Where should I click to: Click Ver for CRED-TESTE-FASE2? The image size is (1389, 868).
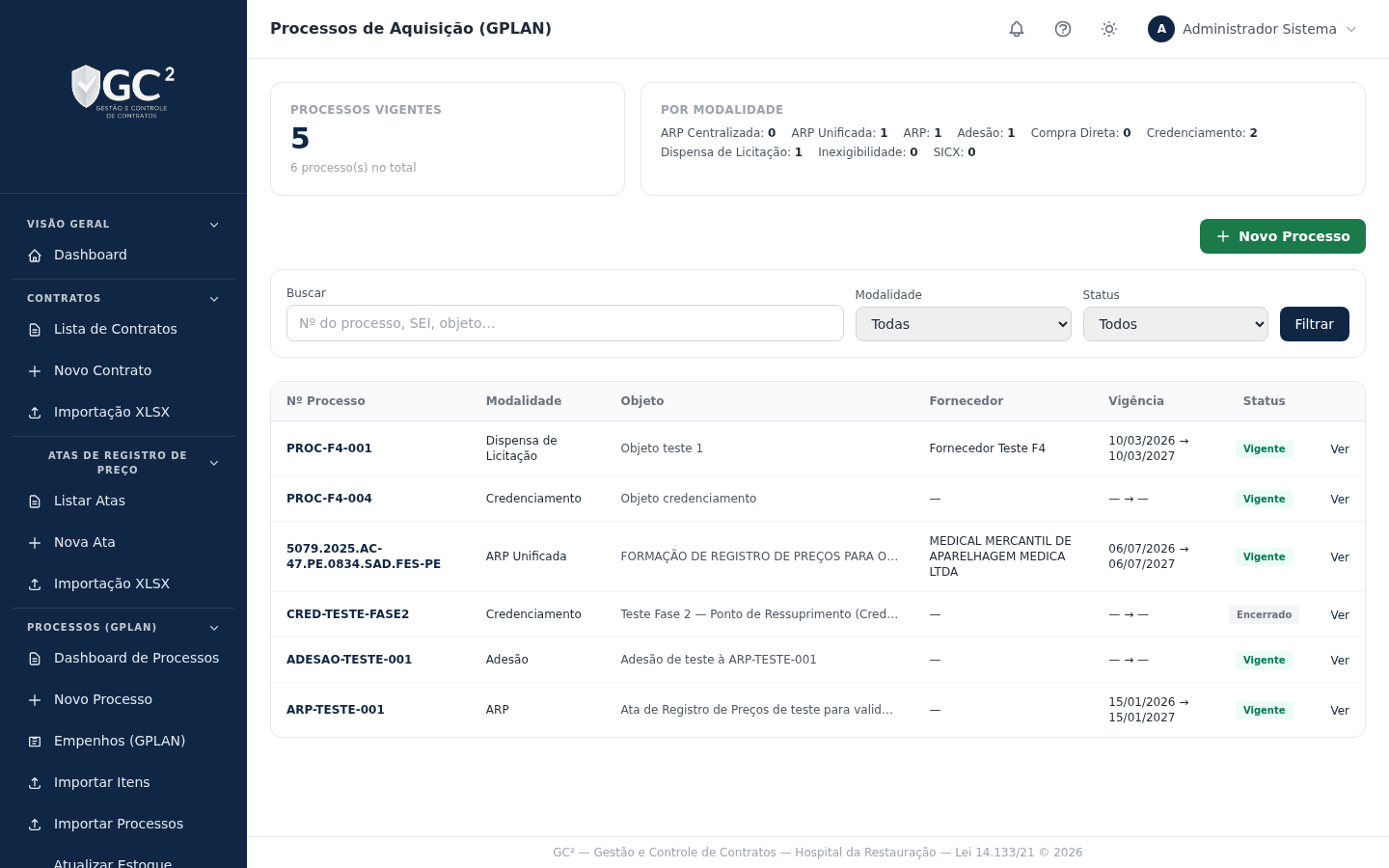pos(1340,615)
